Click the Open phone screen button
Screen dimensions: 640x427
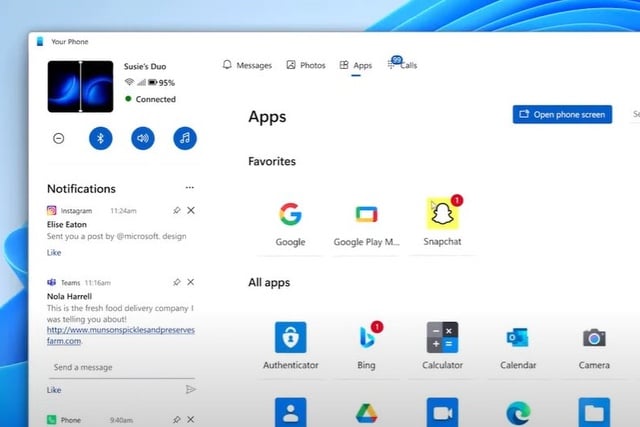click(562, 114)
